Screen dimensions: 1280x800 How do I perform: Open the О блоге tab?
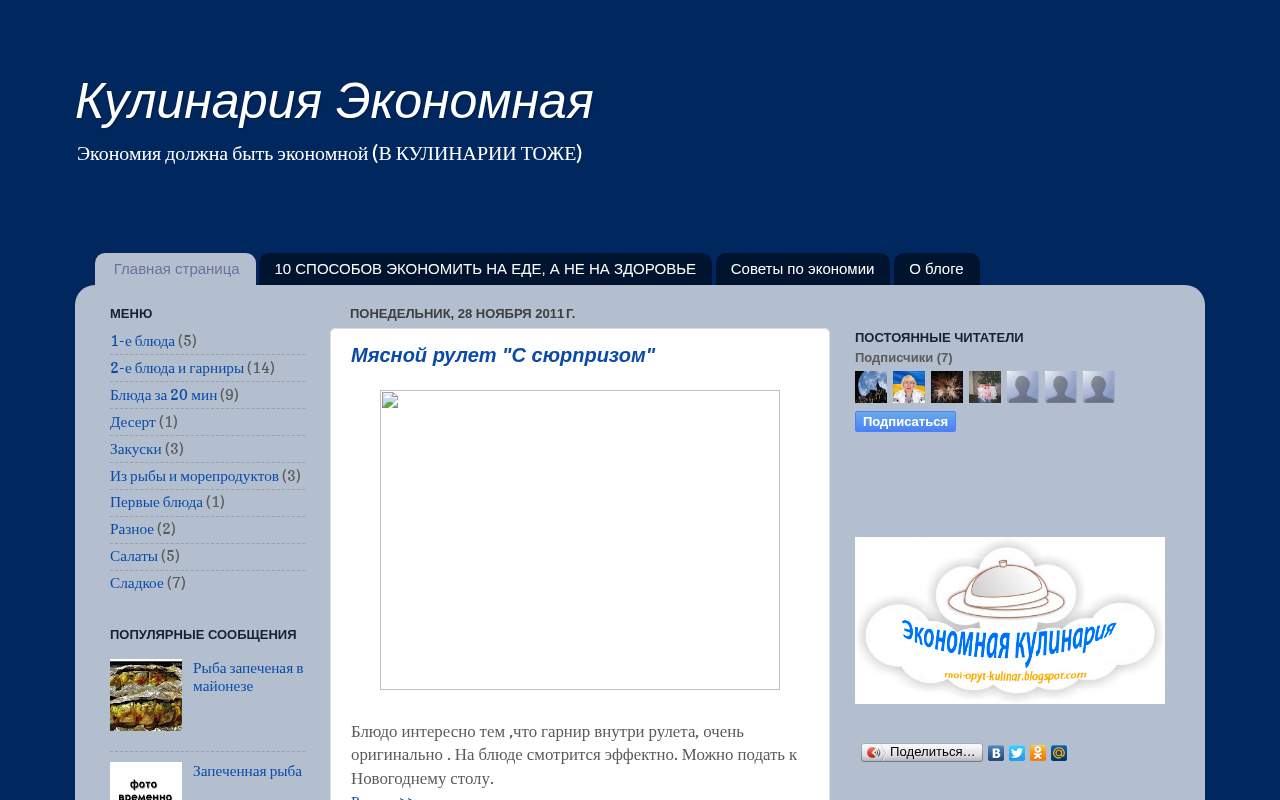click(x=936, y=269)
